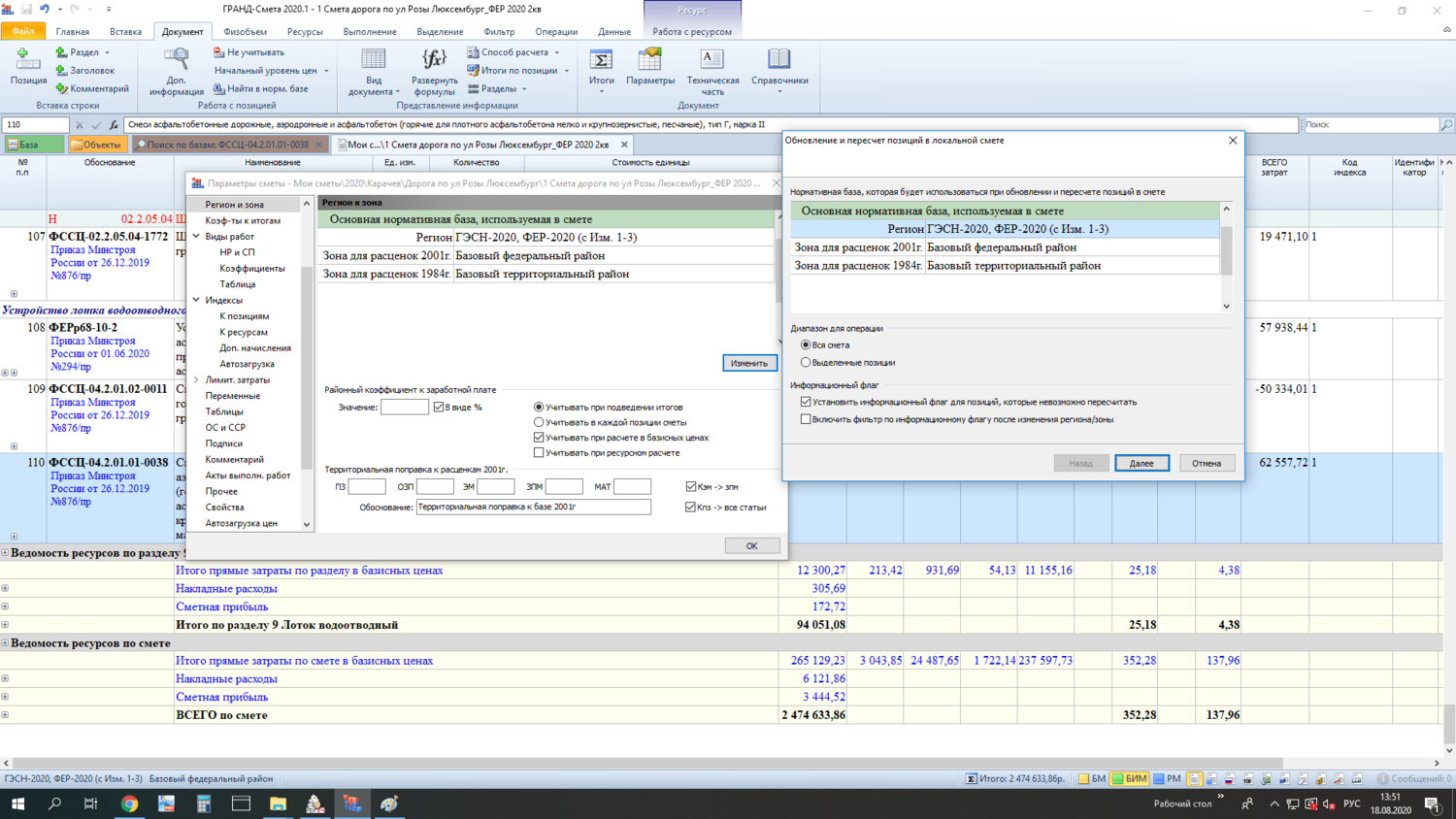Collapse the Виды работ tree node
The image size is (1456, 819).
tap(196, 236)
